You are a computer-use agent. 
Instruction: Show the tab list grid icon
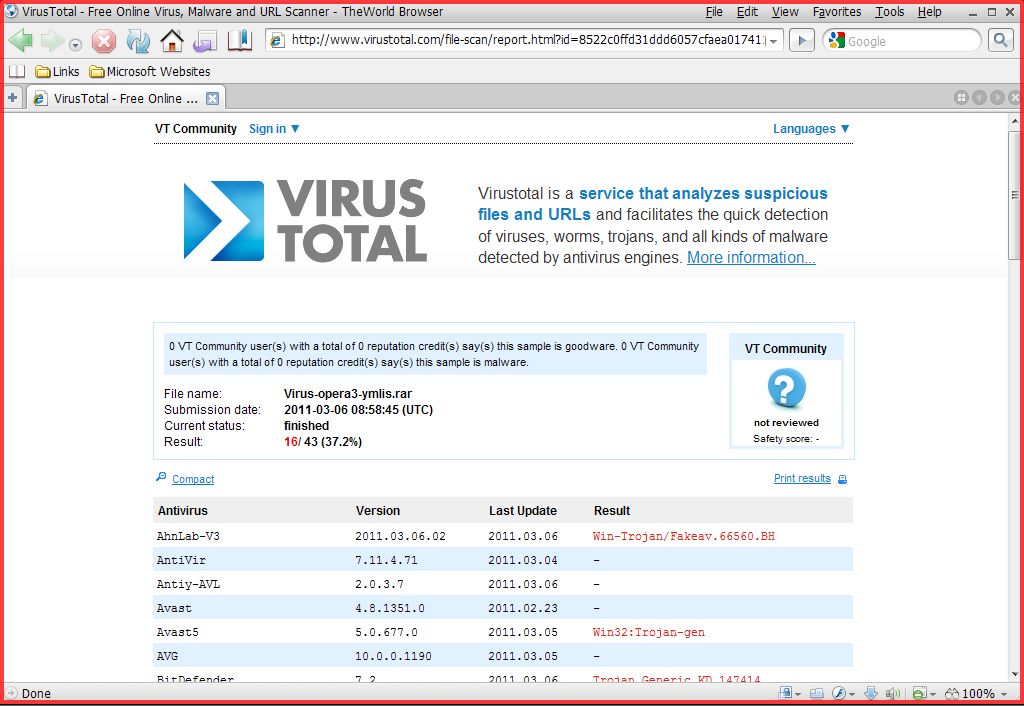(961, 98)
